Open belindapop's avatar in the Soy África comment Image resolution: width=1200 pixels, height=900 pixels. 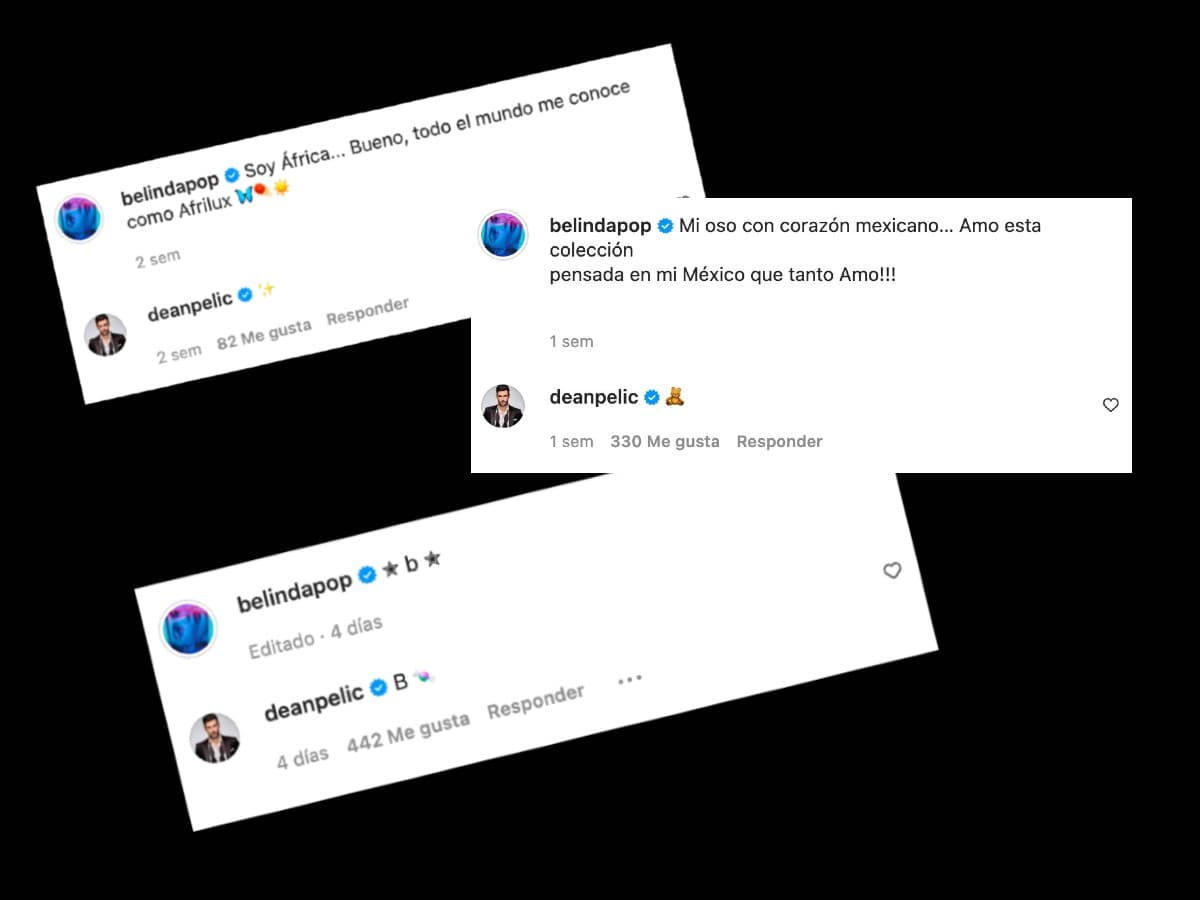79,219
